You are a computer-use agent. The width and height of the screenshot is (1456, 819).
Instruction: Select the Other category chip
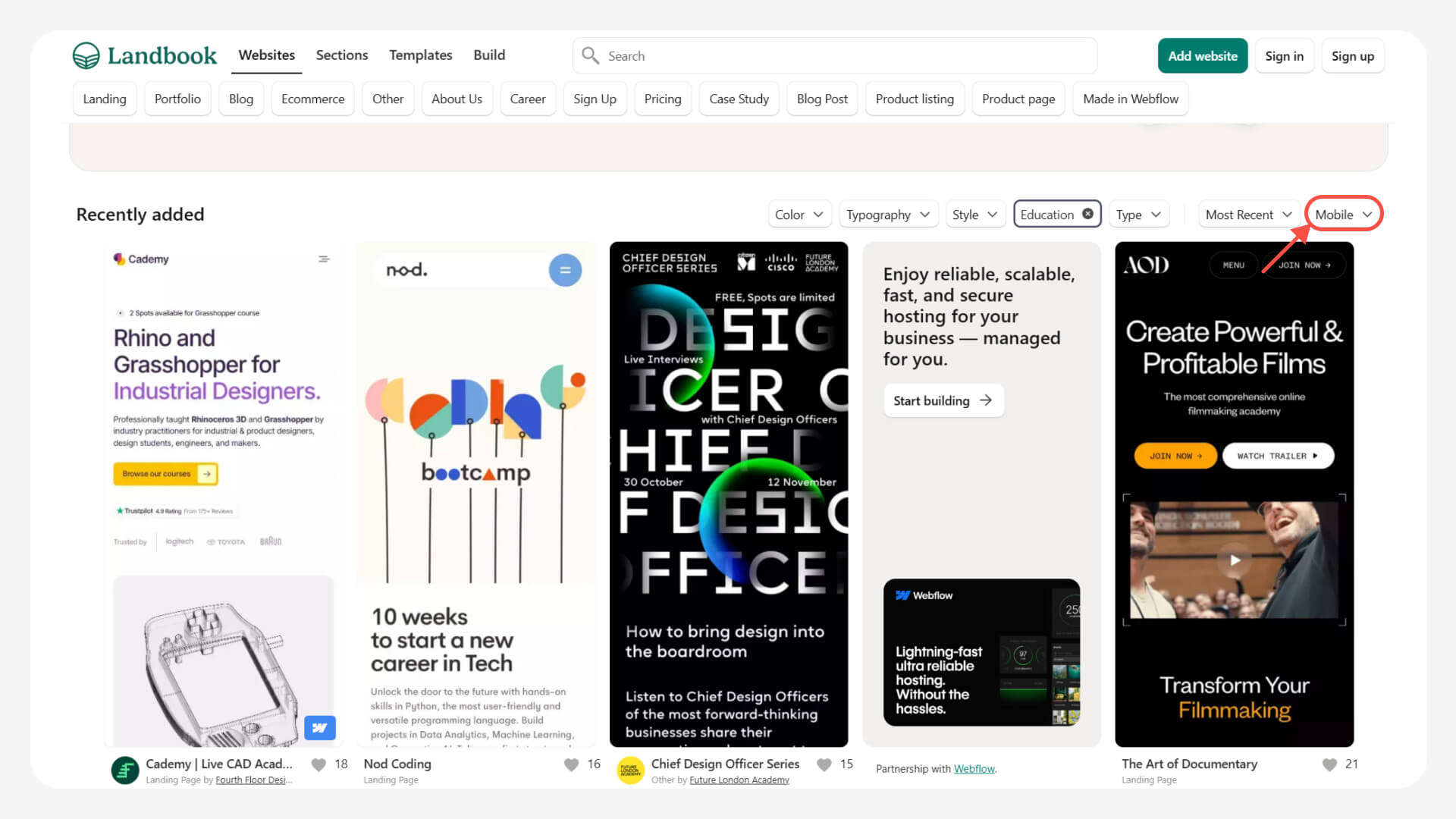[x=388, y=99]
